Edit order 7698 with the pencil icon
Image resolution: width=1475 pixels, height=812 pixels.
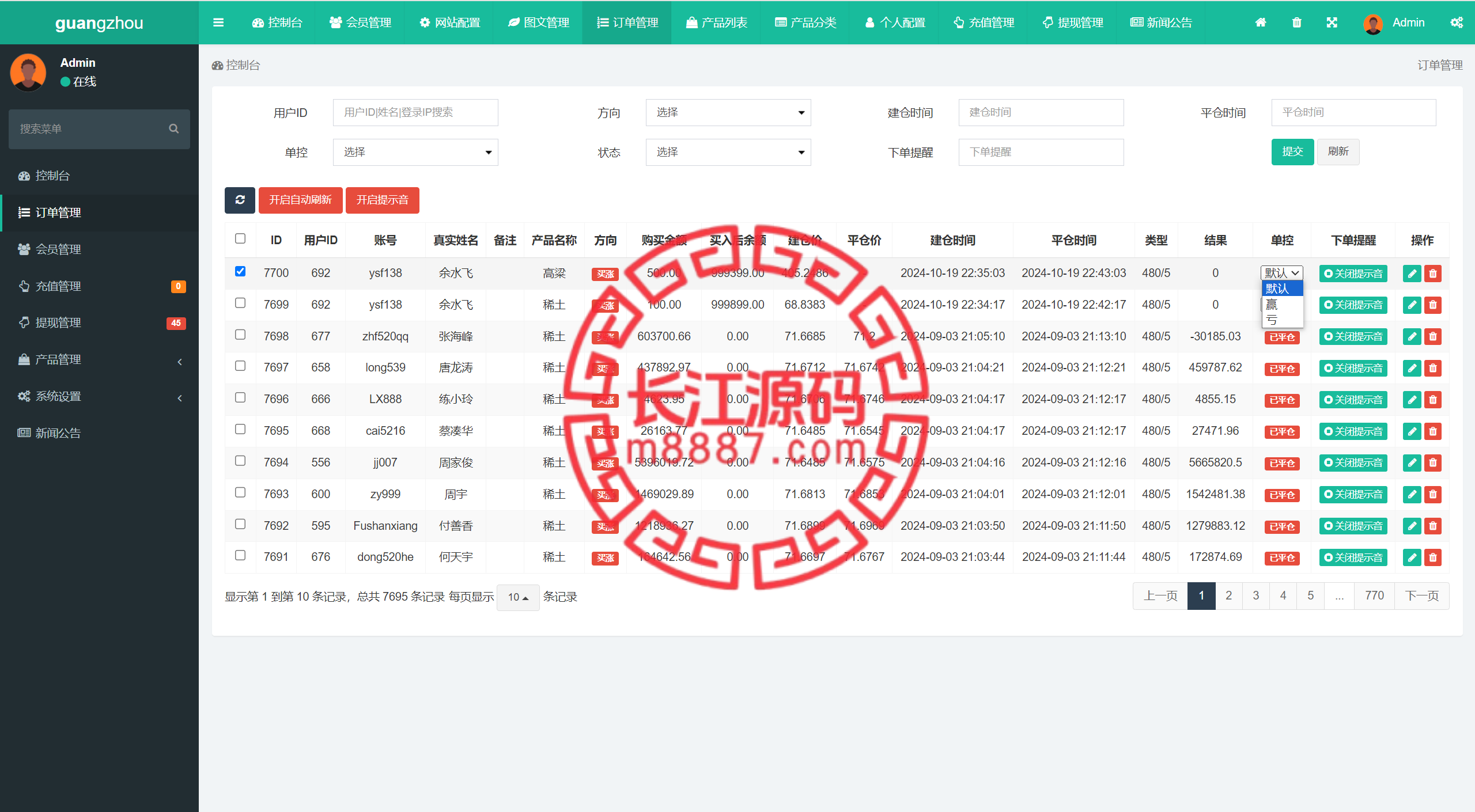[x=1412, y=336]
